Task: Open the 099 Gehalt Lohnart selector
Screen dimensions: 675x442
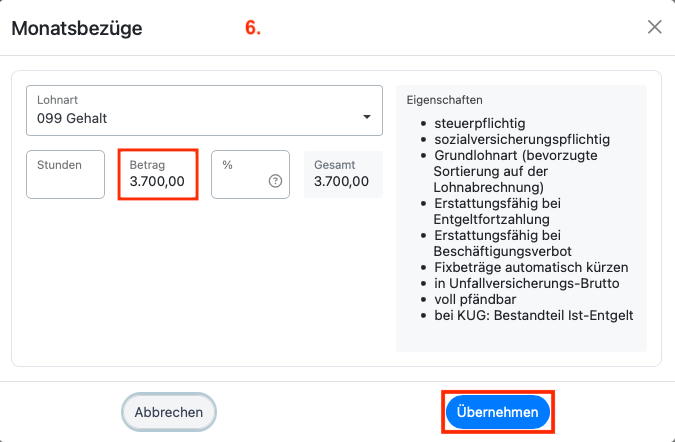Action: pos(204,111)
